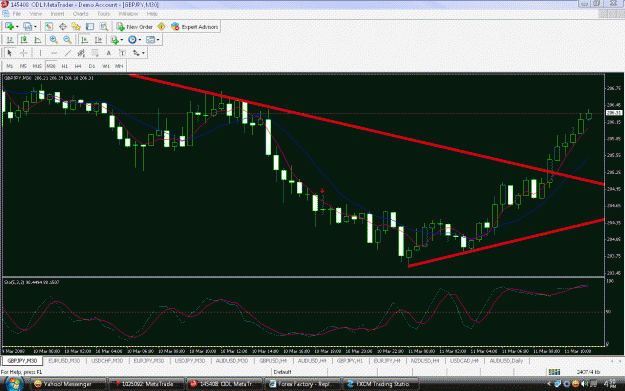Toggle chart Auto Scroll icon
625x391 pixels.
[85, 40]
